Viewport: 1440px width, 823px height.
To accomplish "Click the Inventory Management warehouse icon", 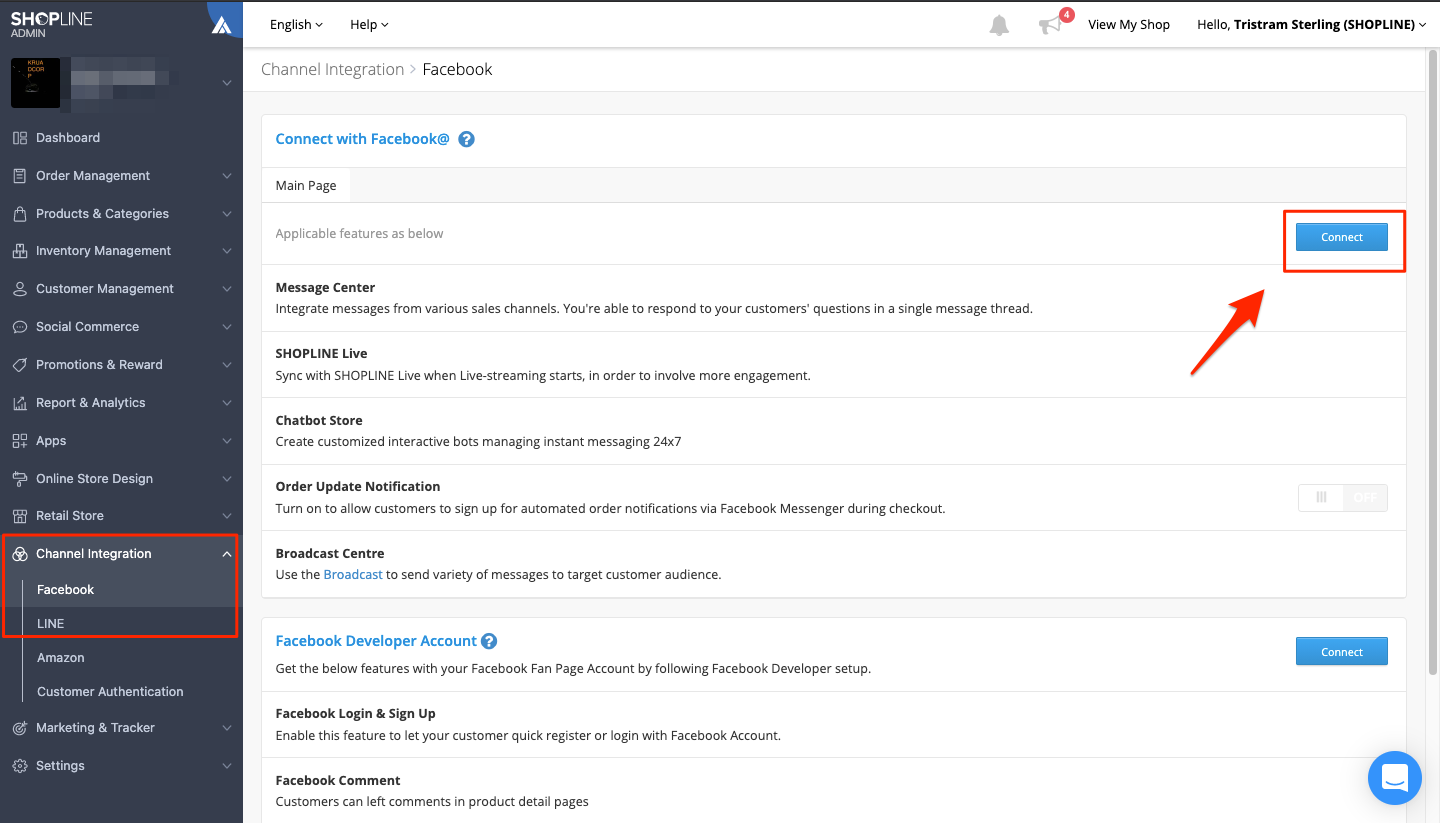I will coord(19,251).
